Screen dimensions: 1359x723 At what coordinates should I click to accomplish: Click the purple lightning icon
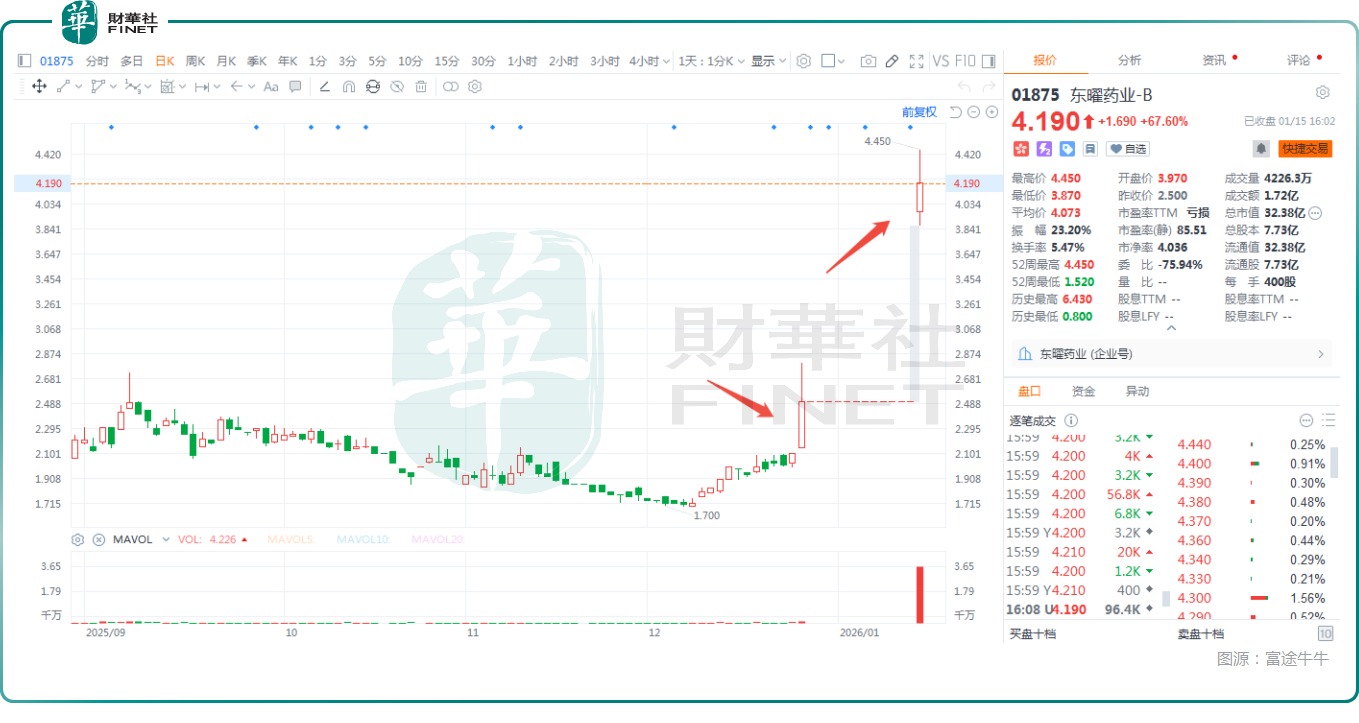pos(1044,149)
